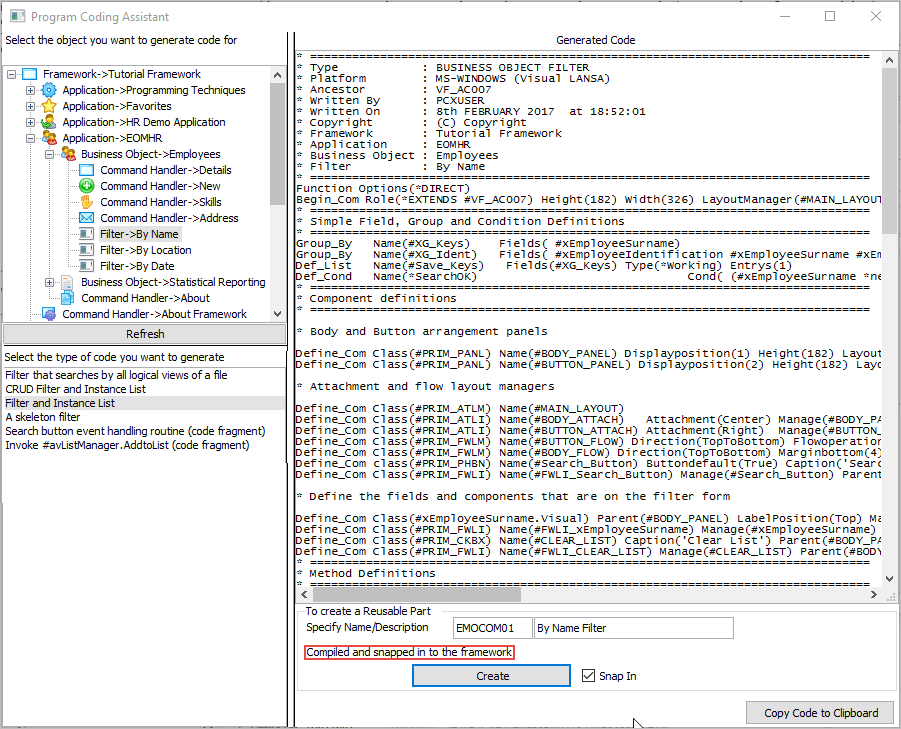Collapse Business Object->Employees node
Viewport: 901px width, 729px height.
[x=49, y=154]
